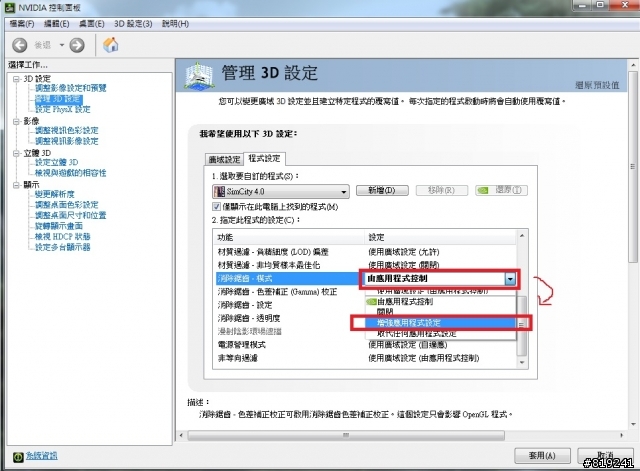
Task: Go to the Home icon
Action: point(110,45)
